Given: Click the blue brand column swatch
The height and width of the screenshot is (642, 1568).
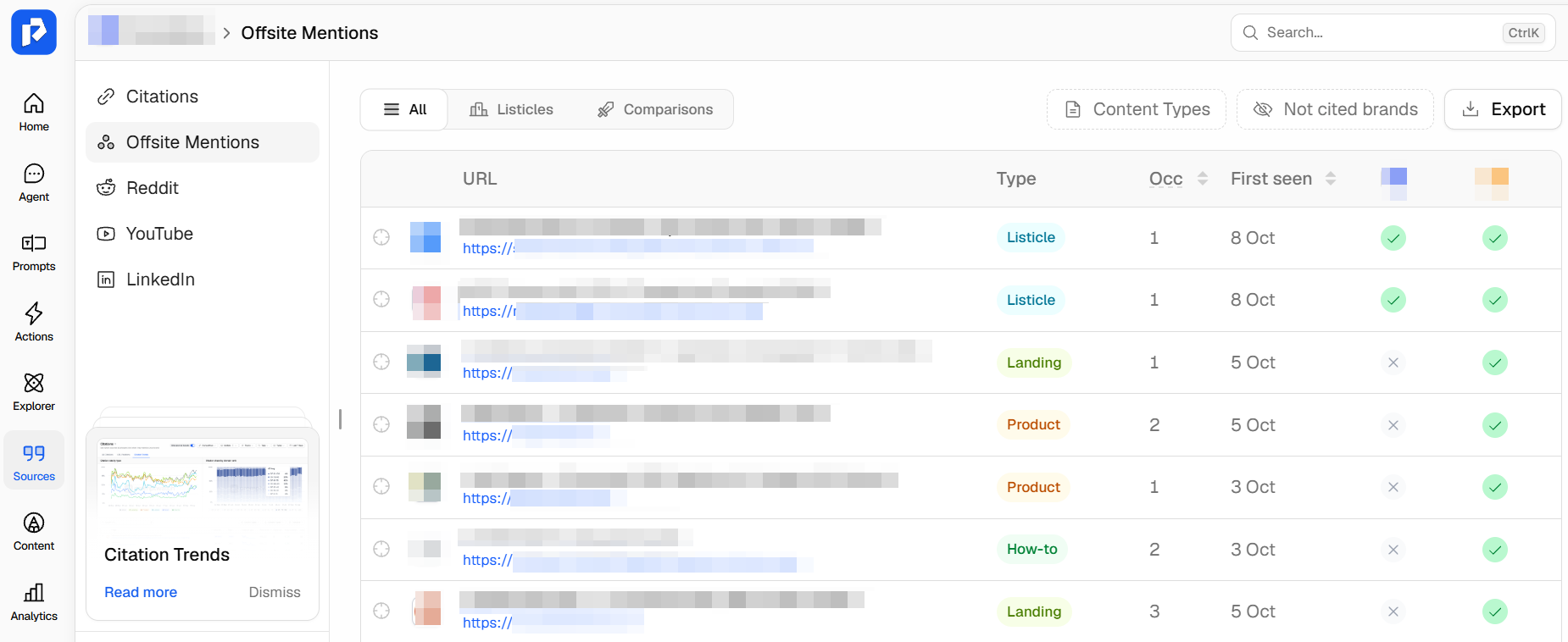Looking at the screenshot, I should [1393, 183].
